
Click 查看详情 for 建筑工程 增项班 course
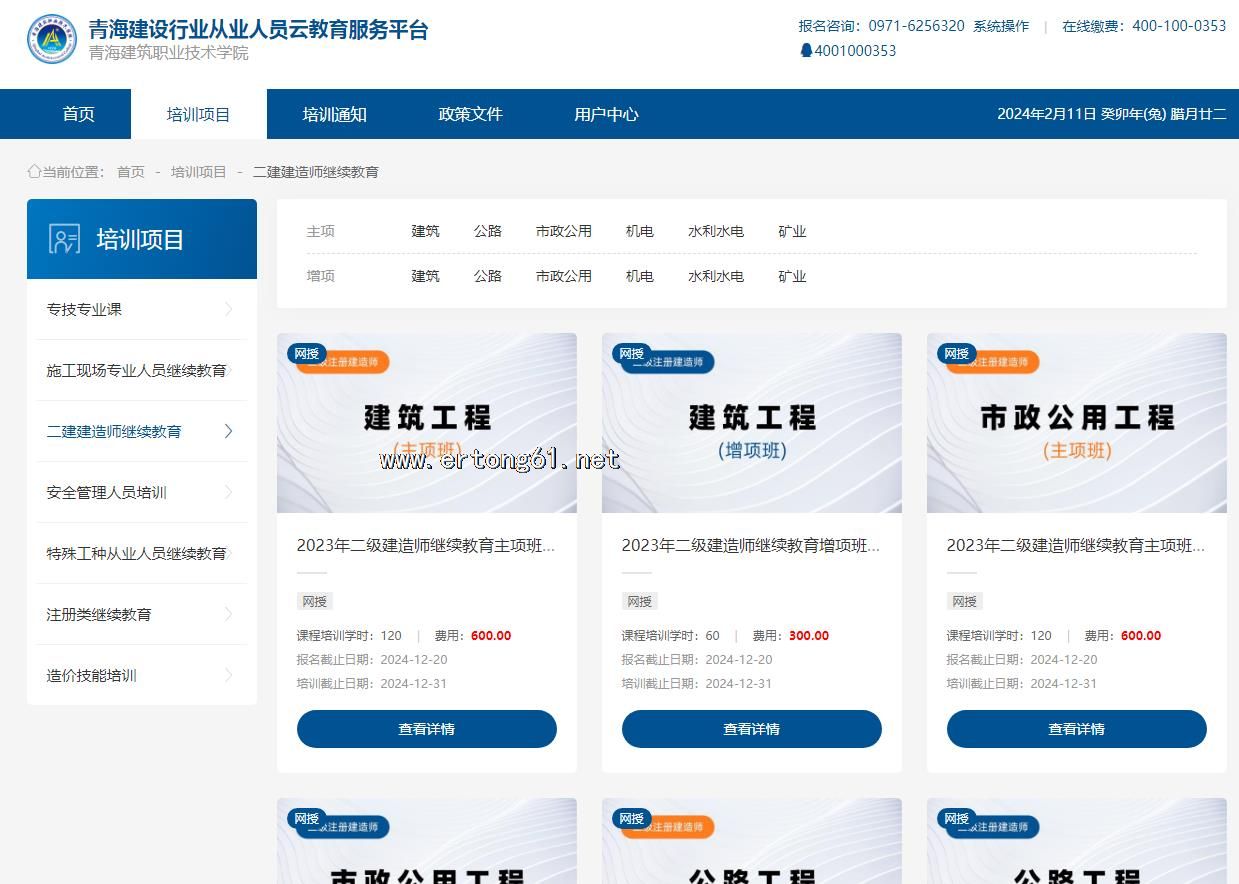point(751,729)
